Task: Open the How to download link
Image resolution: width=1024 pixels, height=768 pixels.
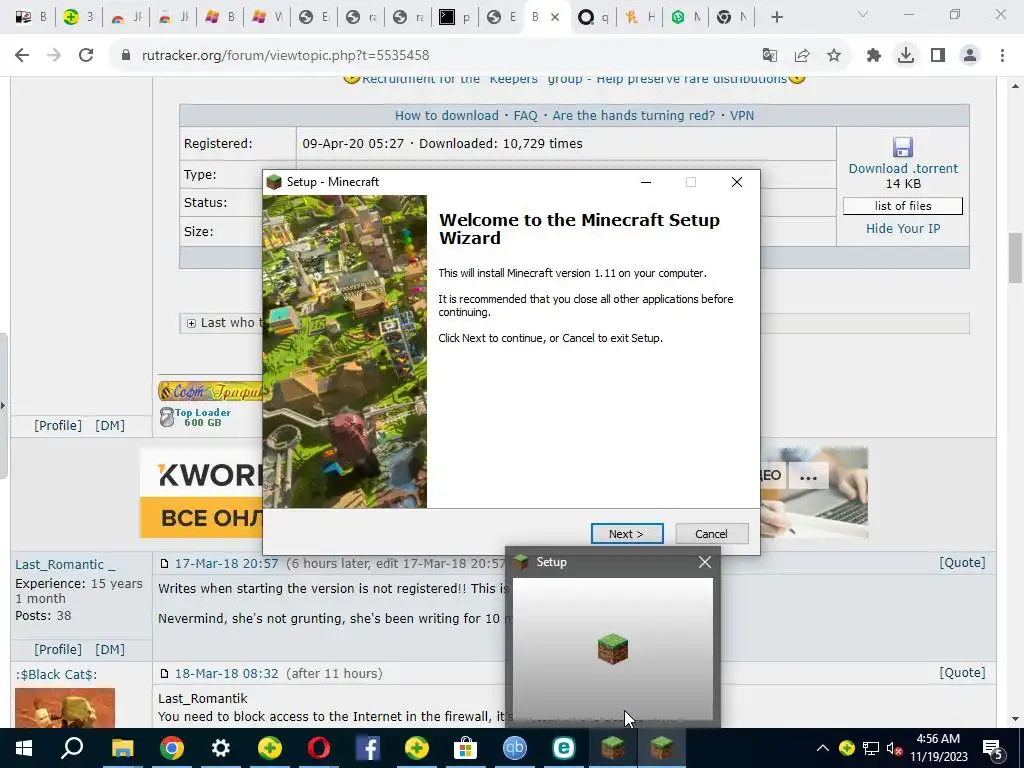Action: pos(447,116)
